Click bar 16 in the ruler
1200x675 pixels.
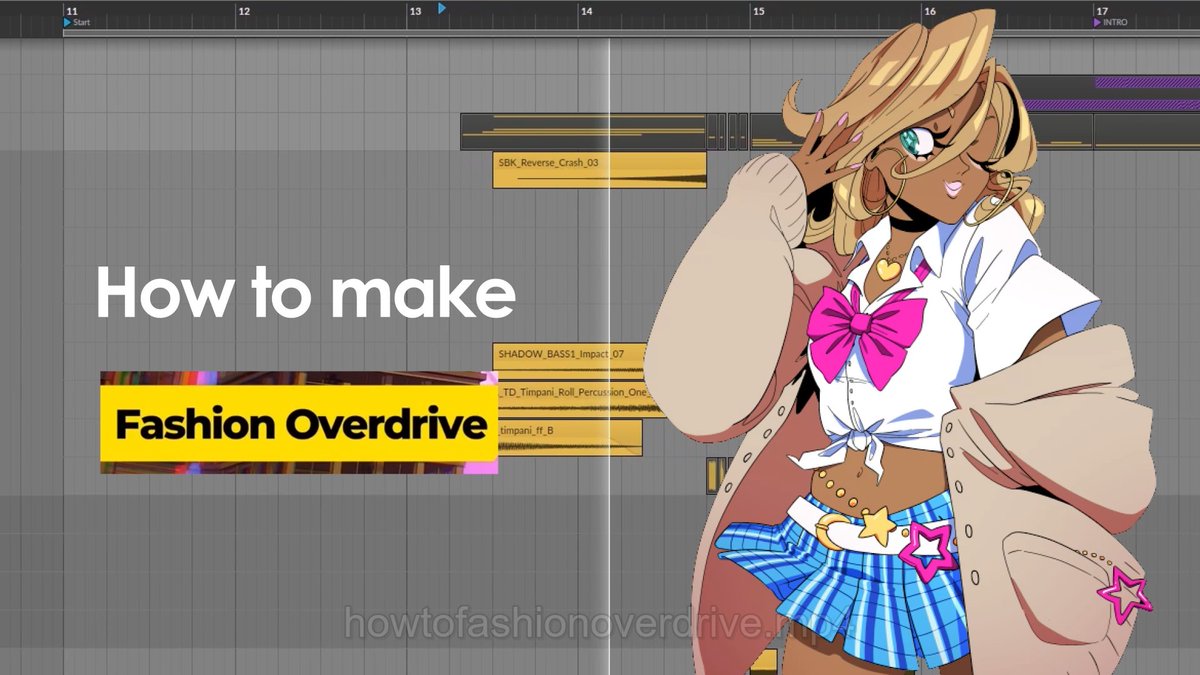click(x=931, y=11)
